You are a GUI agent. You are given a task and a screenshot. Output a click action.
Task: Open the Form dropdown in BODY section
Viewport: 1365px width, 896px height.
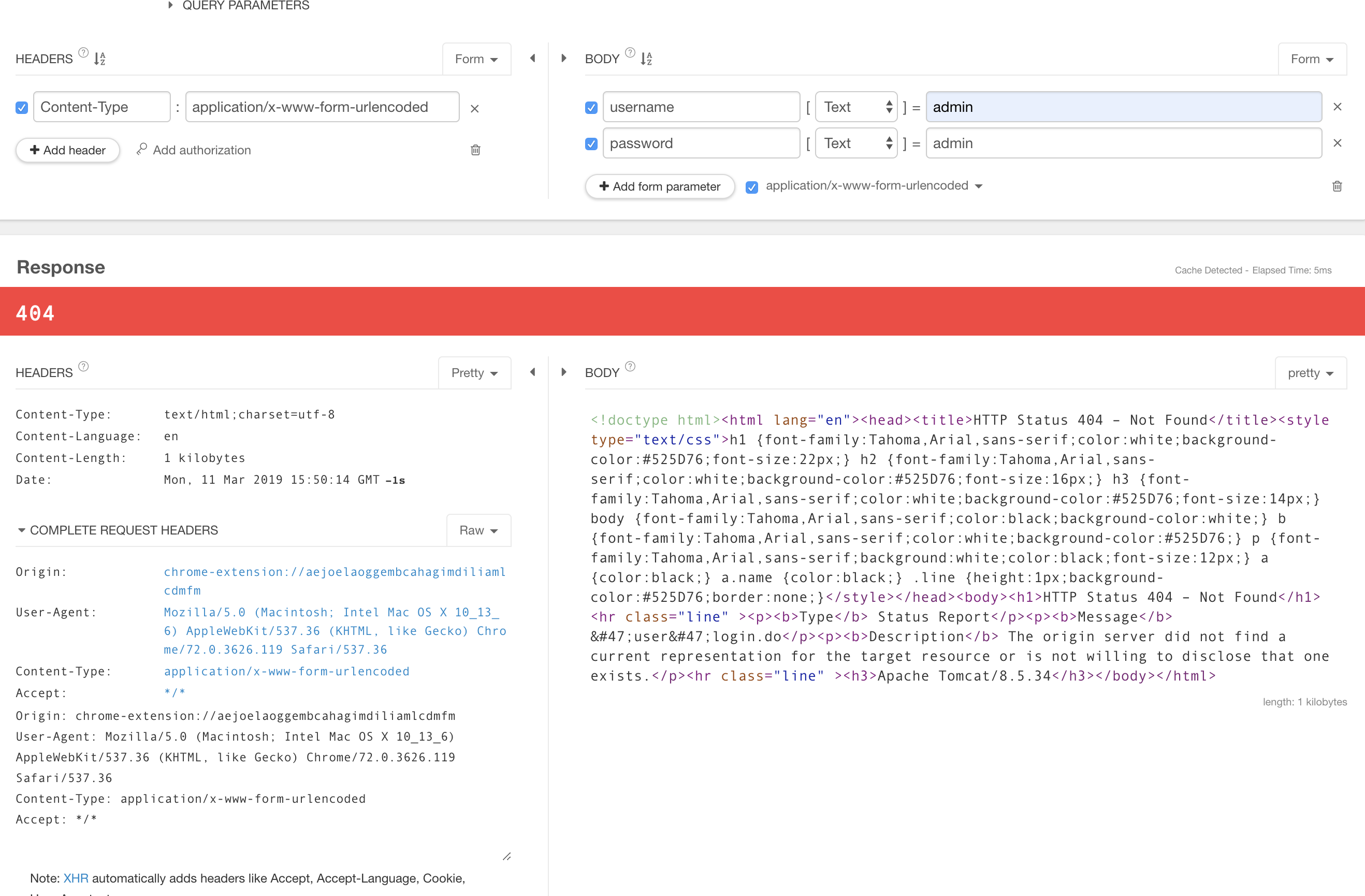point(1312,59)
